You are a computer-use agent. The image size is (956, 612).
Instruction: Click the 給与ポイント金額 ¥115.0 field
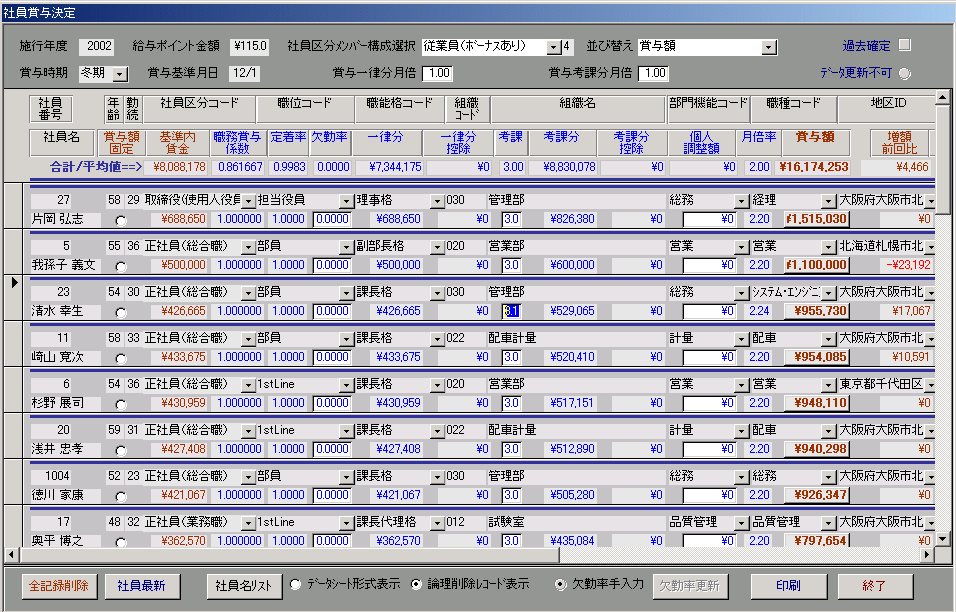tap(250, 46)
